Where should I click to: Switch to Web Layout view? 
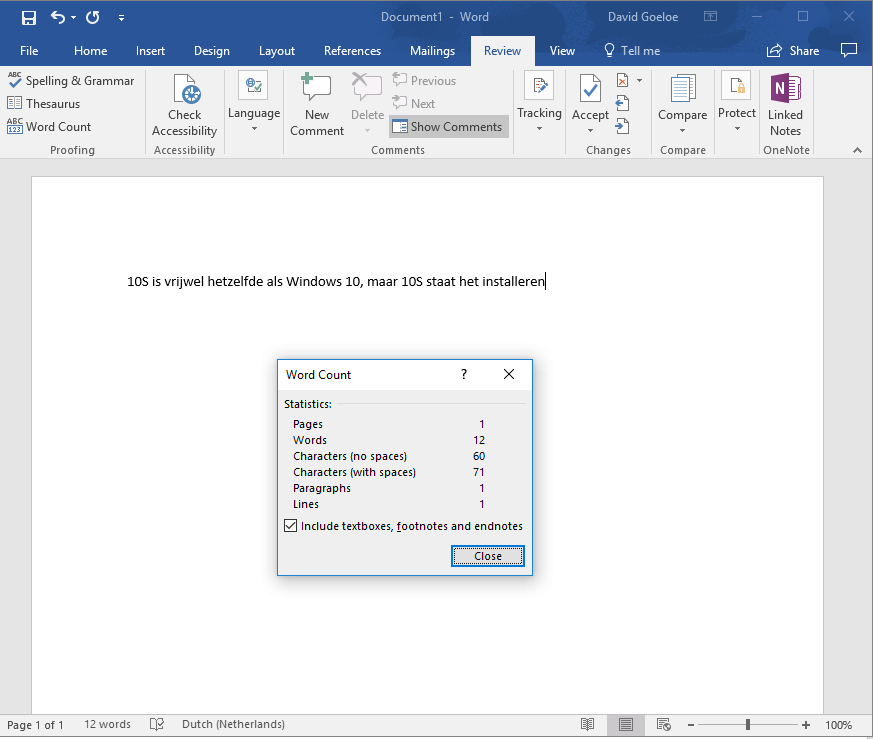point(664,725)
